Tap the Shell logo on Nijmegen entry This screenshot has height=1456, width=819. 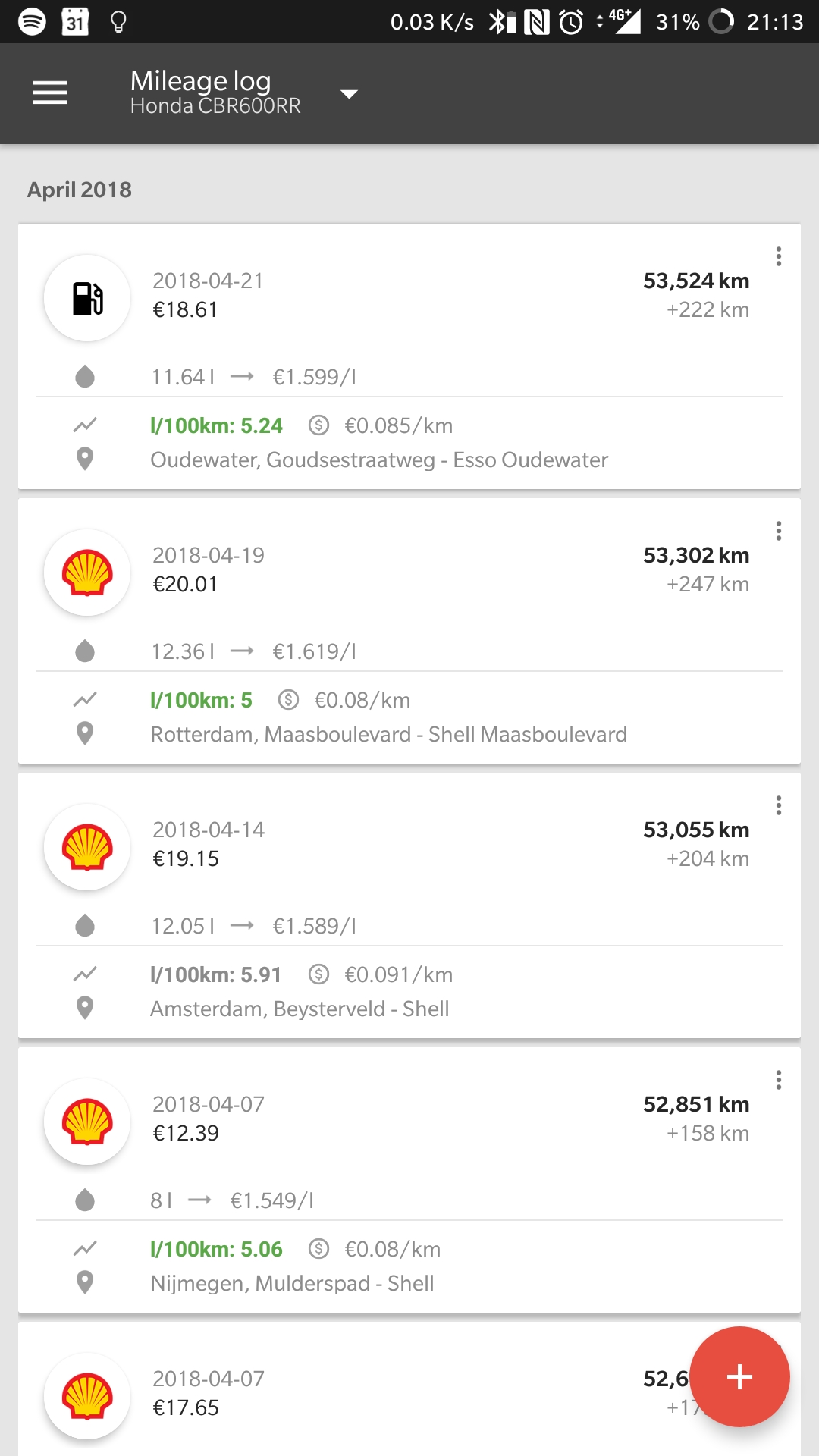(88, 1122)
